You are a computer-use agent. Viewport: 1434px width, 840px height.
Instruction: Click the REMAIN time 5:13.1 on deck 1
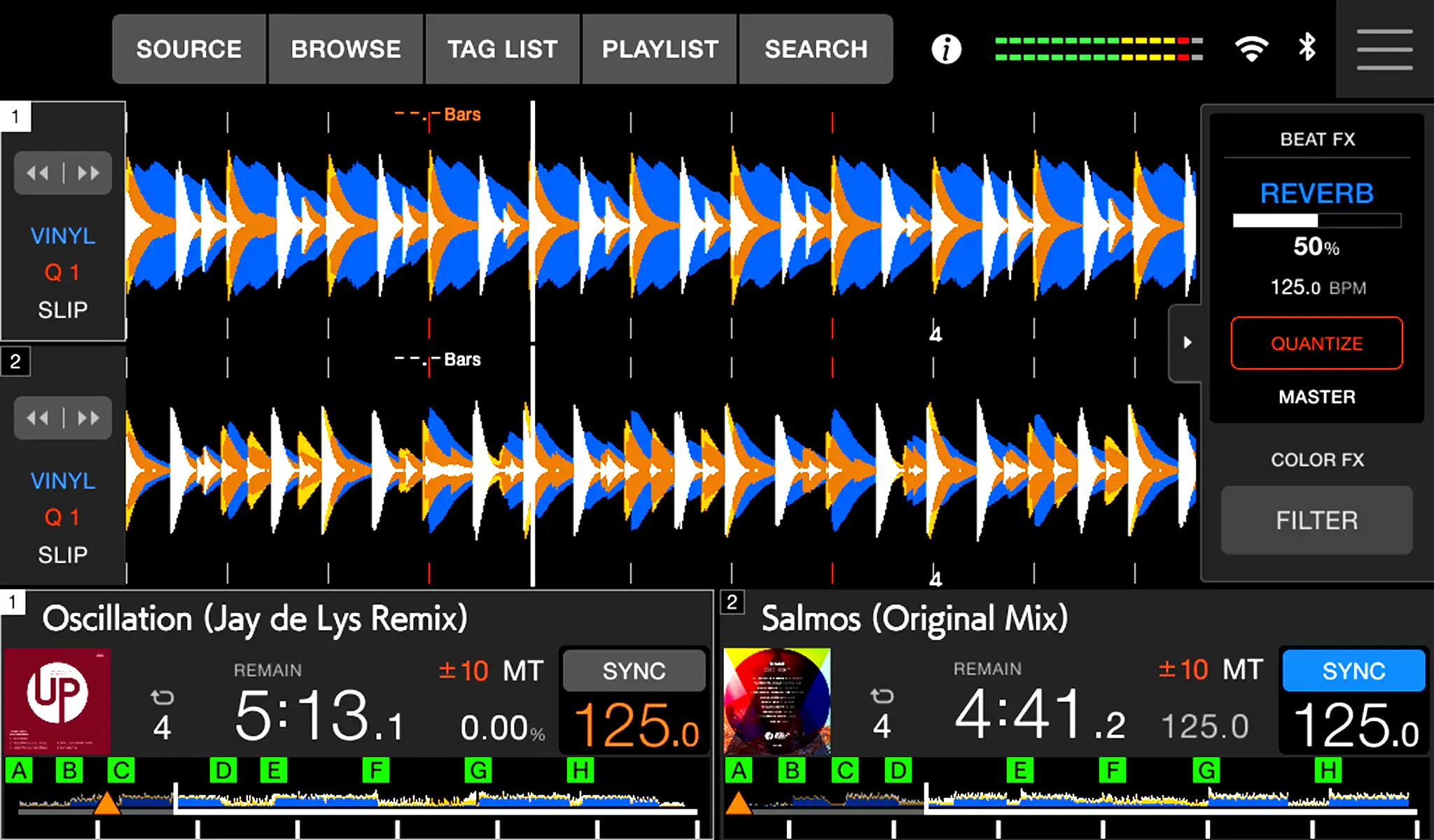(x=319, y=715)
